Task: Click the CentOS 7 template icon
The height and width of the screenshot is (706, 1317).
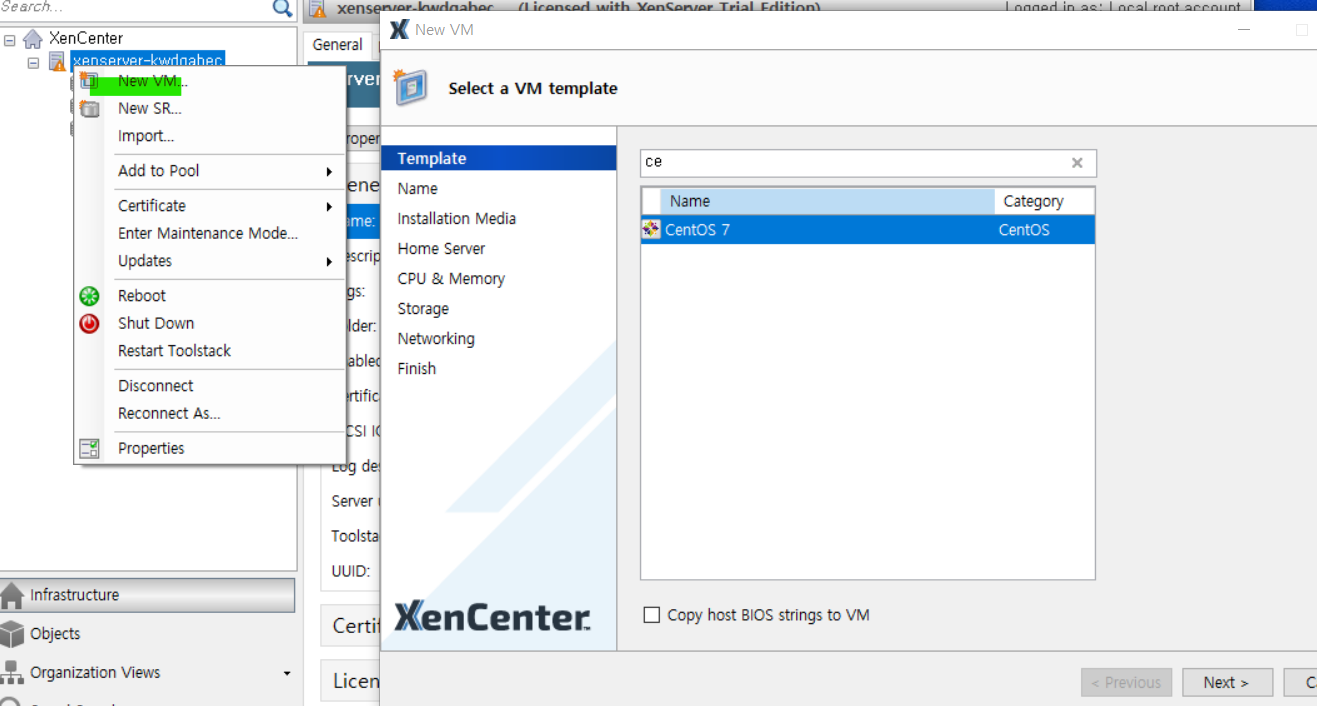Action: coord(651,230)
